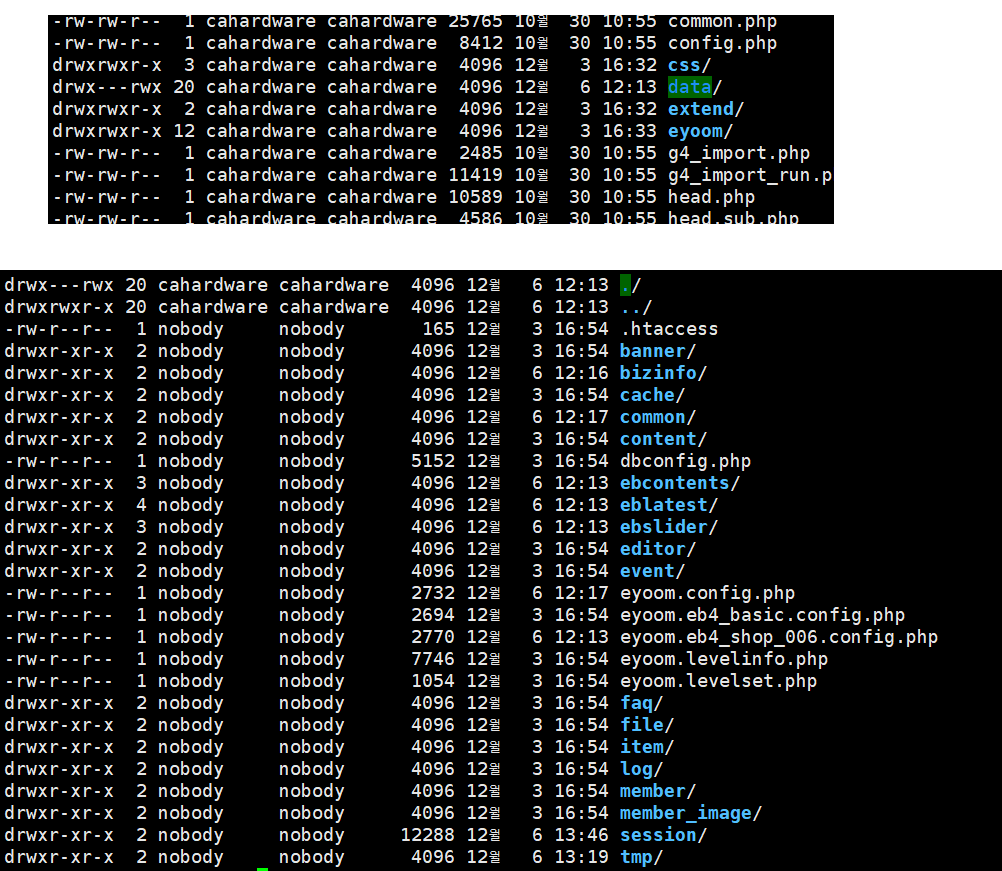Click the eyoom/ directory in upper listing

tap(700, 131)
